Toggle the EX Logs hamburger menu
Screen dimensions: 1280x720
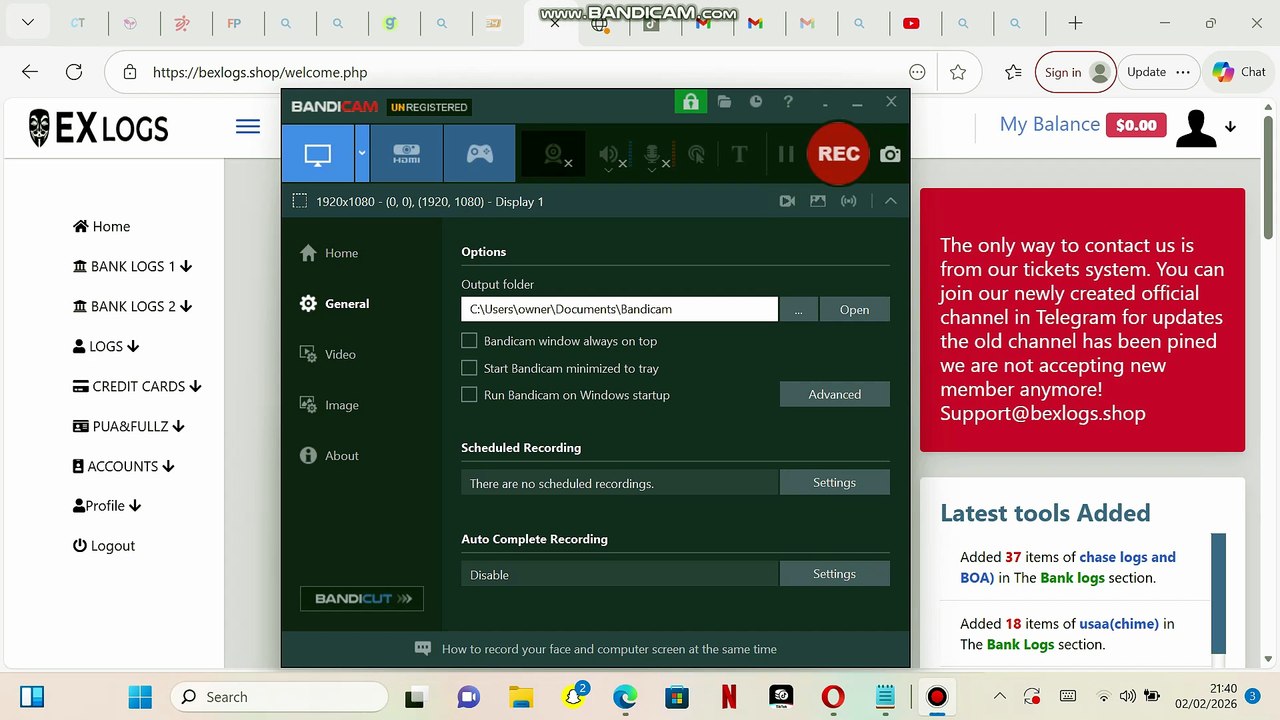(x=248, y=126)
